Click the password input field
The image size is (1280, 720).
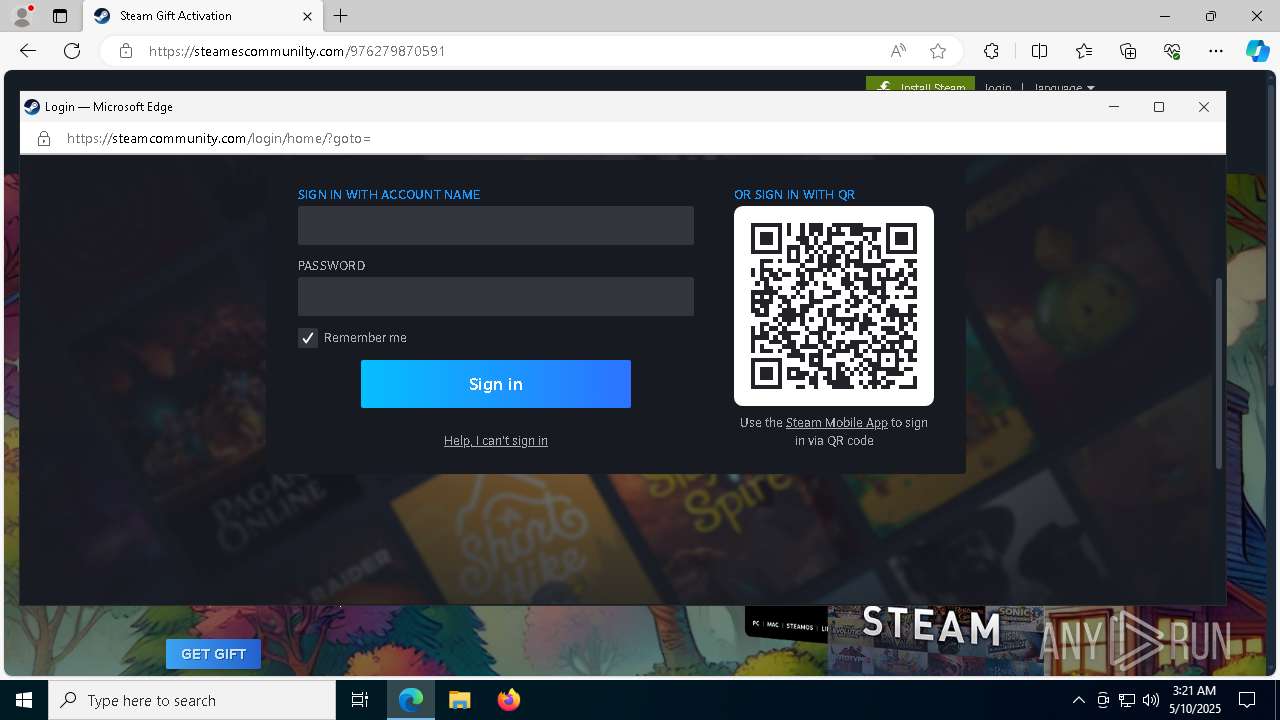tap(496, 296)
